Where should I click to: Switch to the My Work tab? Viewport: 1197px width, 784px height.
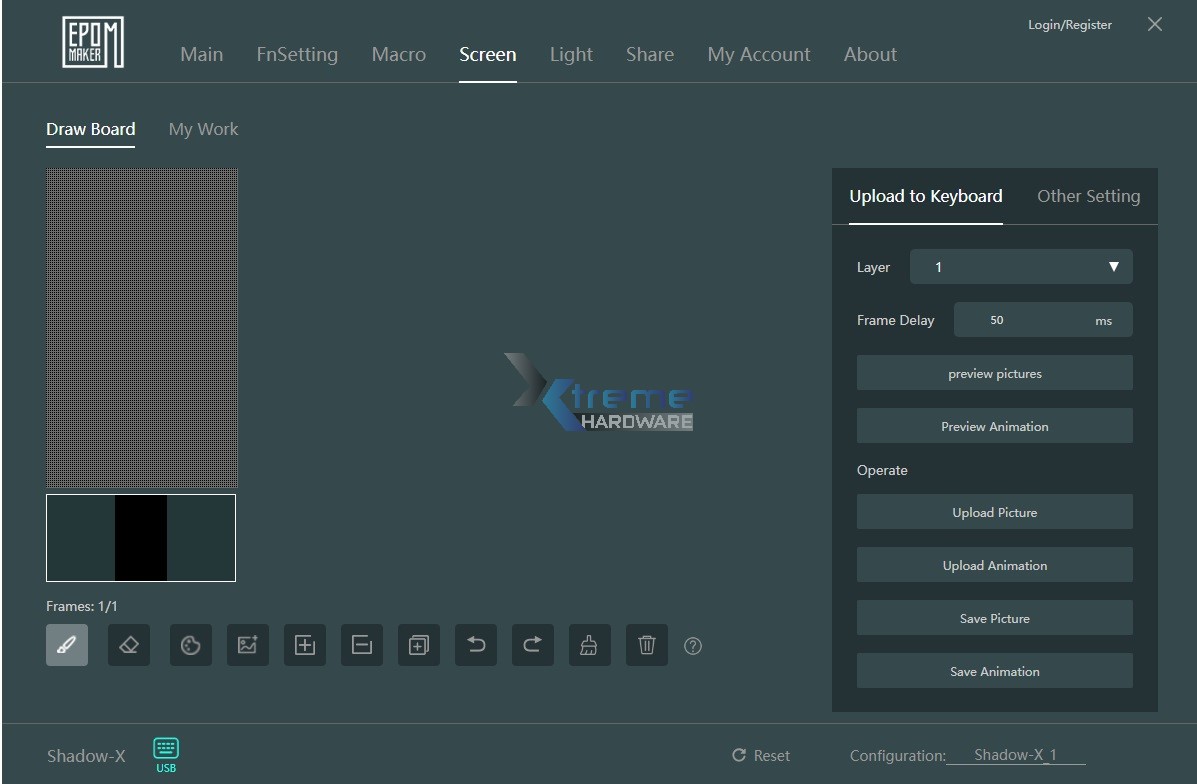[203, 129]
